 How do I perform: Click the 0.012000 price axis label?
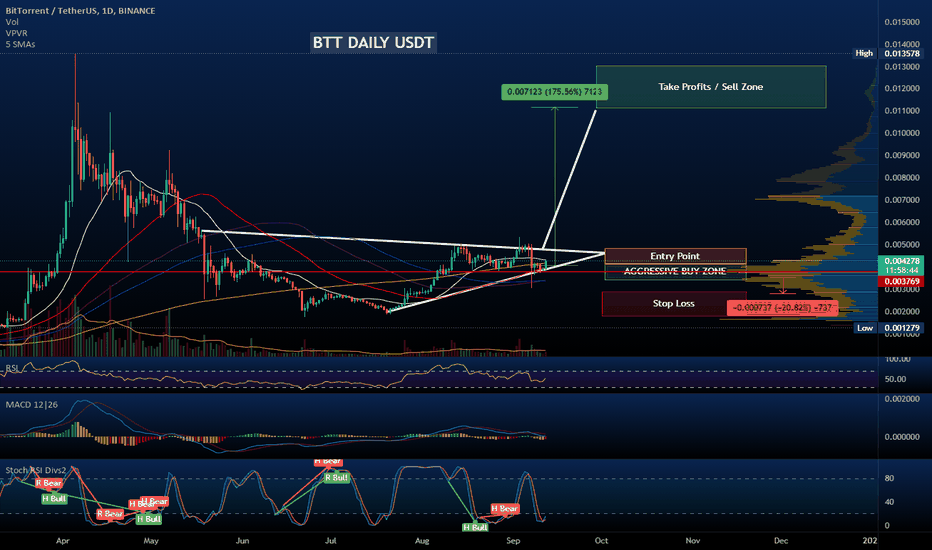[902, 88]
